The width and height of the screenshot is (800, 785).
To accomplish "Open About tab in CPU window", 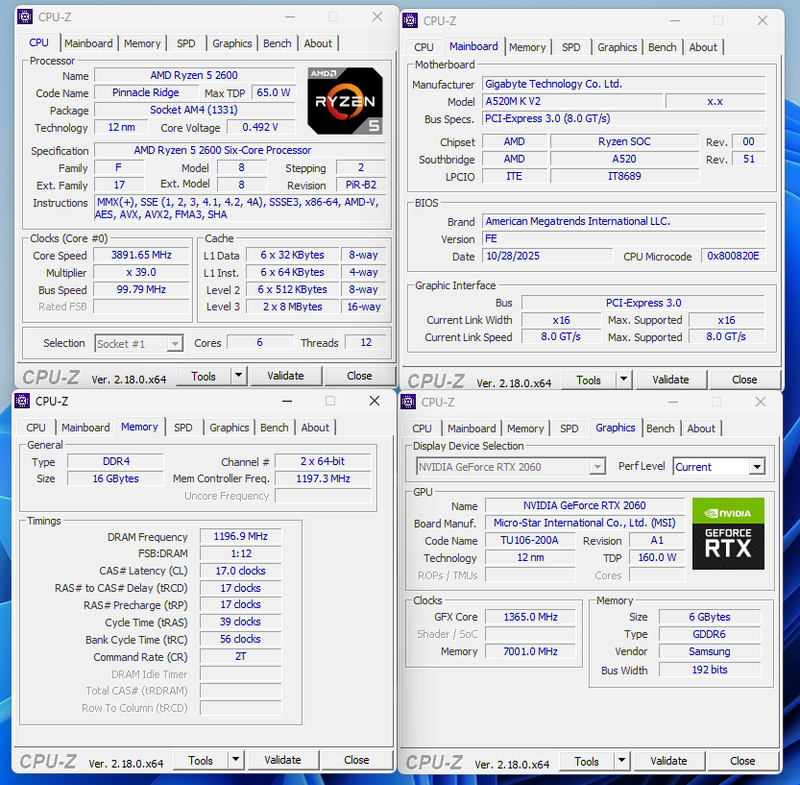I will 318,43.
